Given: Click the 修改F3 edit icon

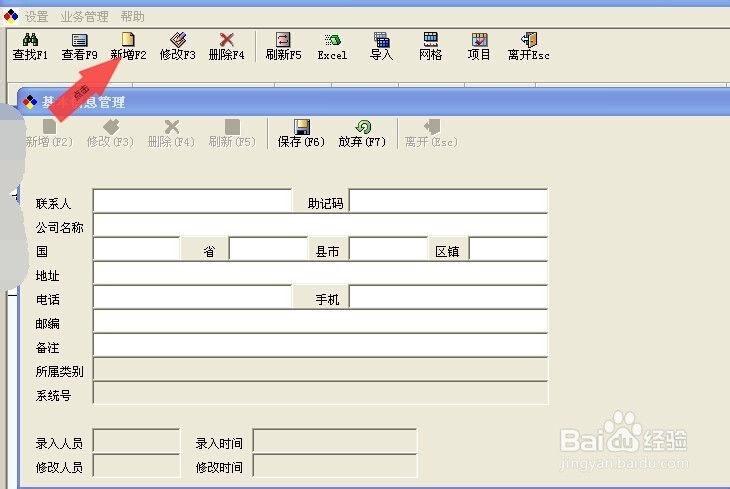Looking at the screenshot, I should (178, 40).
